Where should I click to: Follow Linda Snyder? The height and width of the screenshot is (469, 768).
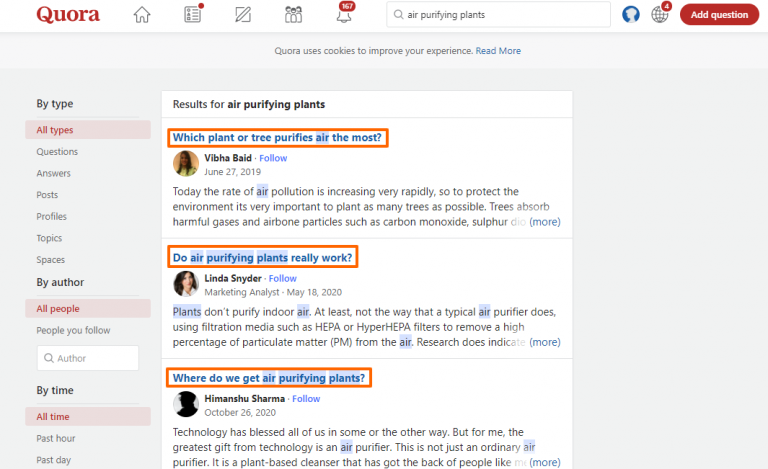283,279
